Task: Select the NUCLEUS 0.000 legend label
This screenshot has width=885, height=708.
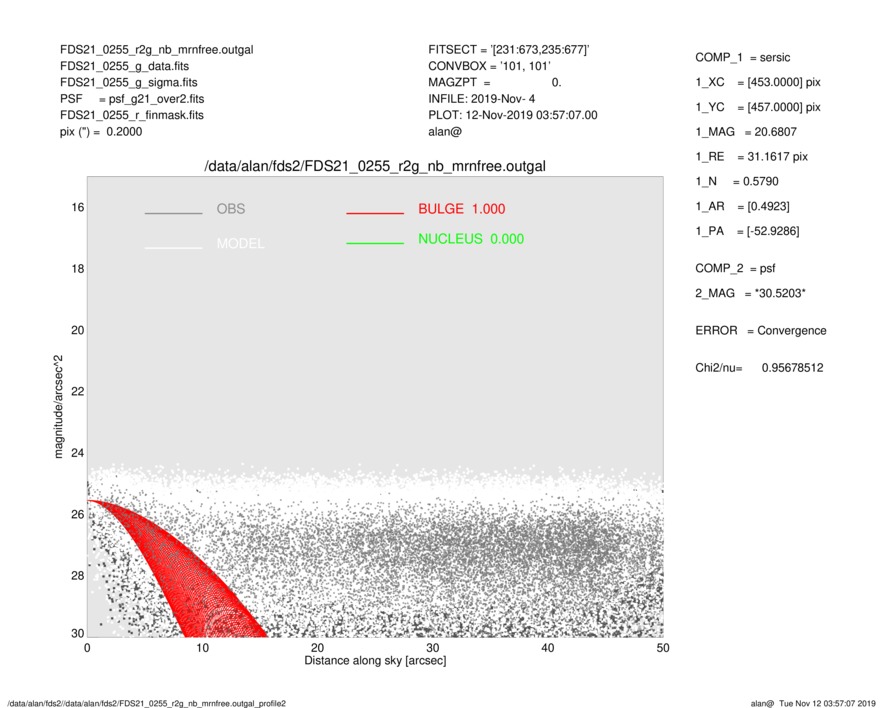Action: (x=470, y=239)
